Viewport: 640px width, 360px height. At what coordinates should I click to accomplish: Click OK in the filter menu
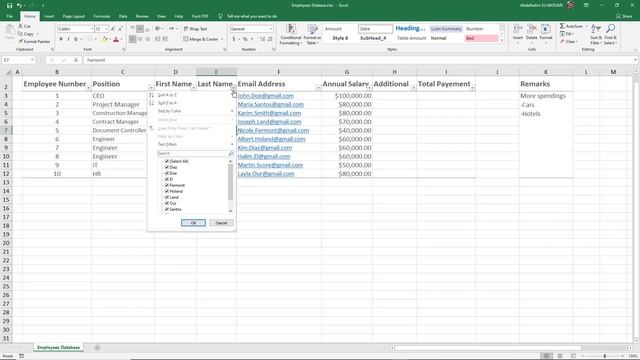193,223
